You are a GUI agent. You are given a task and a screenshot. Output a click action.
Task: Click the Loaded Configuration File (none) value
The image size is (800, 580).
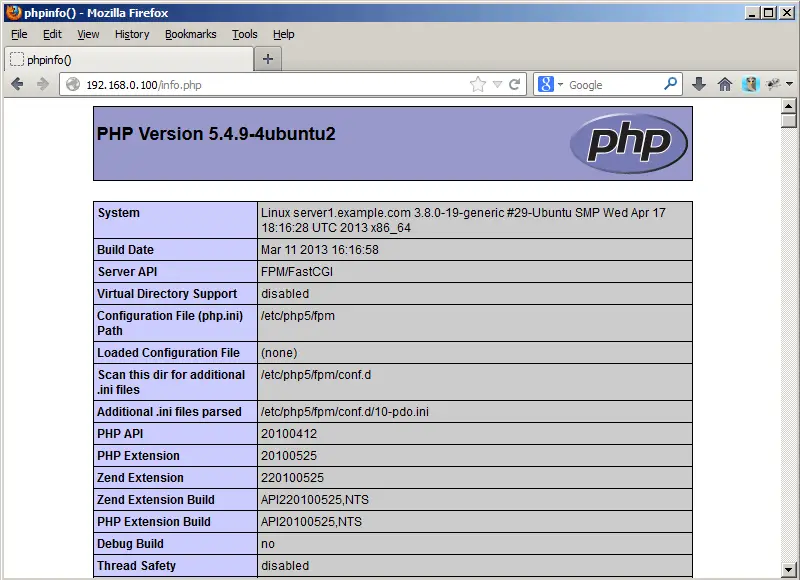pyautogui.click(x=279, y=352)
